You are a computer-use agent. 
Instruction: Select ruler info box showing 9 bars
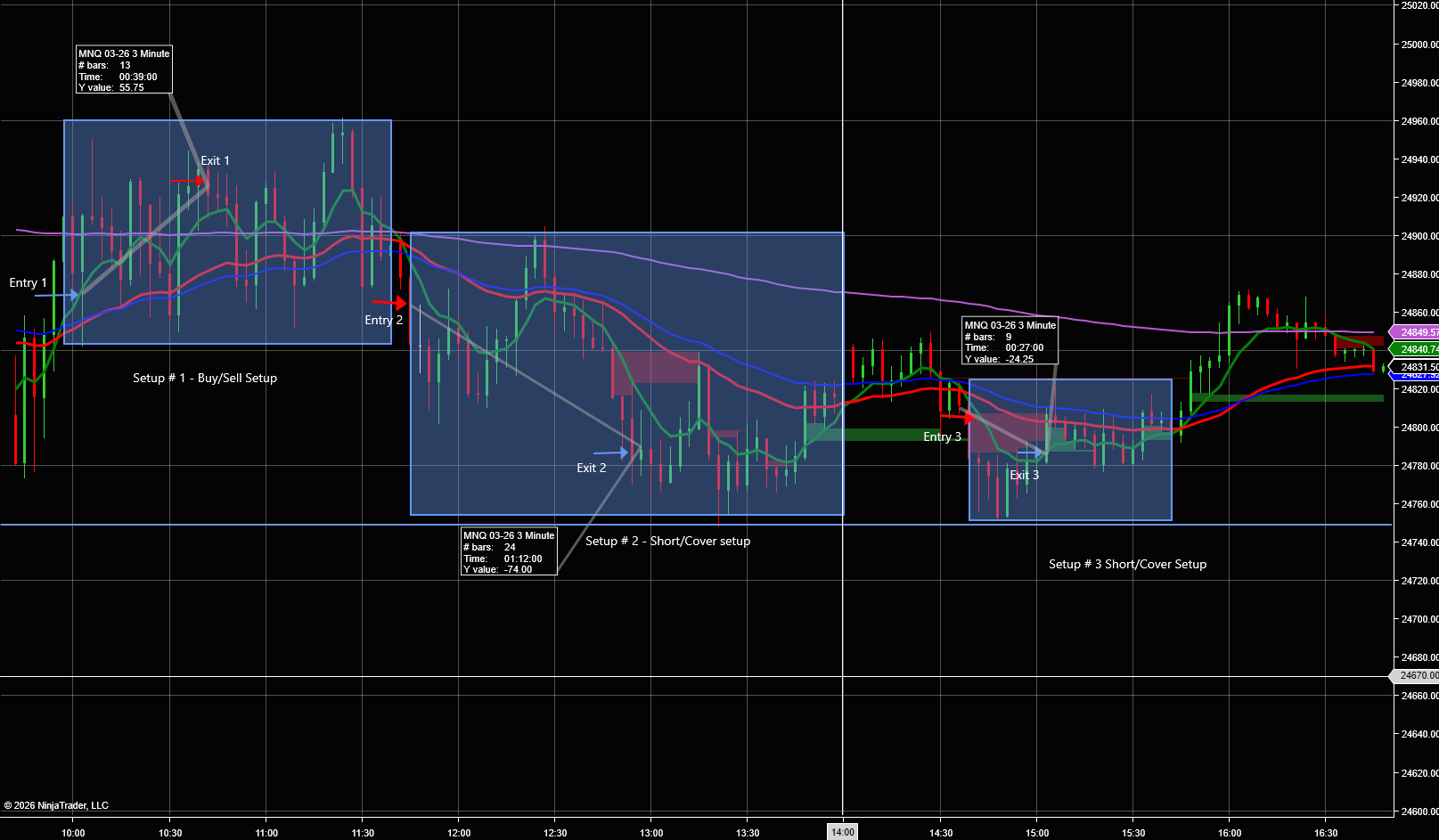click(1010, 341)
